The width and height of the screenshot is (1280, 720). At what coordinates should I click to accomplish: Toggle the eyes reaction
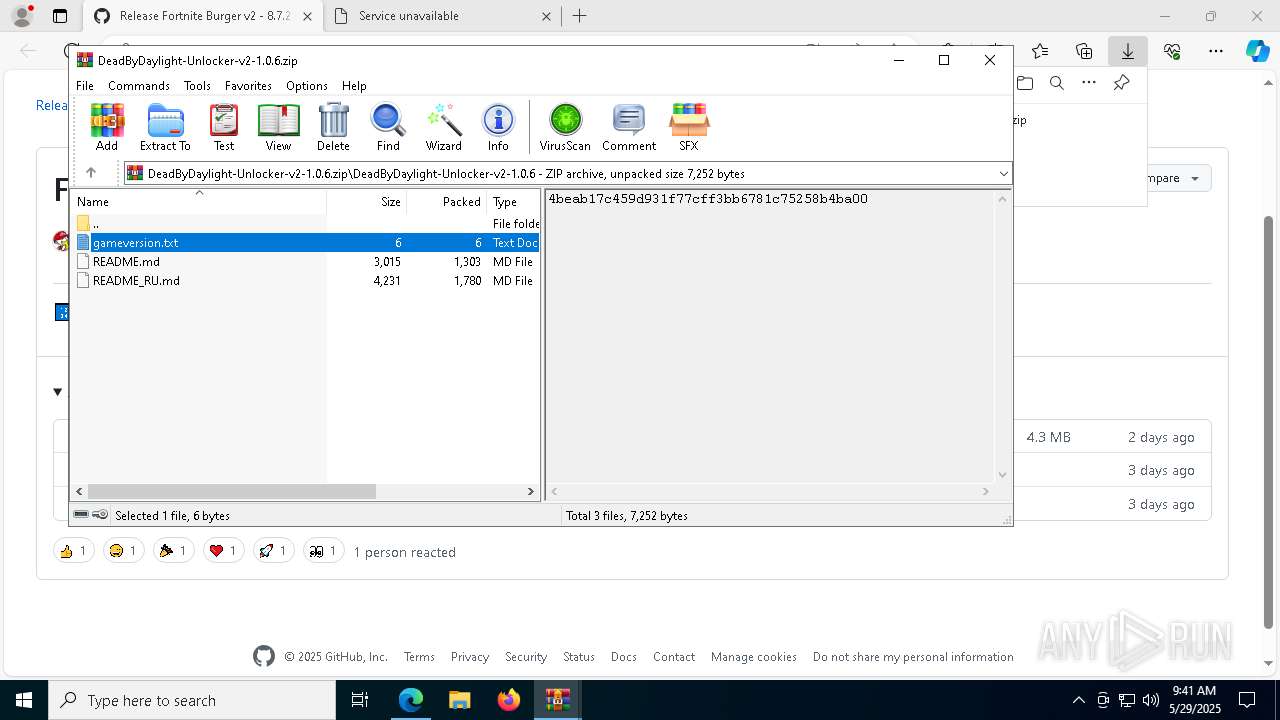(323, 551)
